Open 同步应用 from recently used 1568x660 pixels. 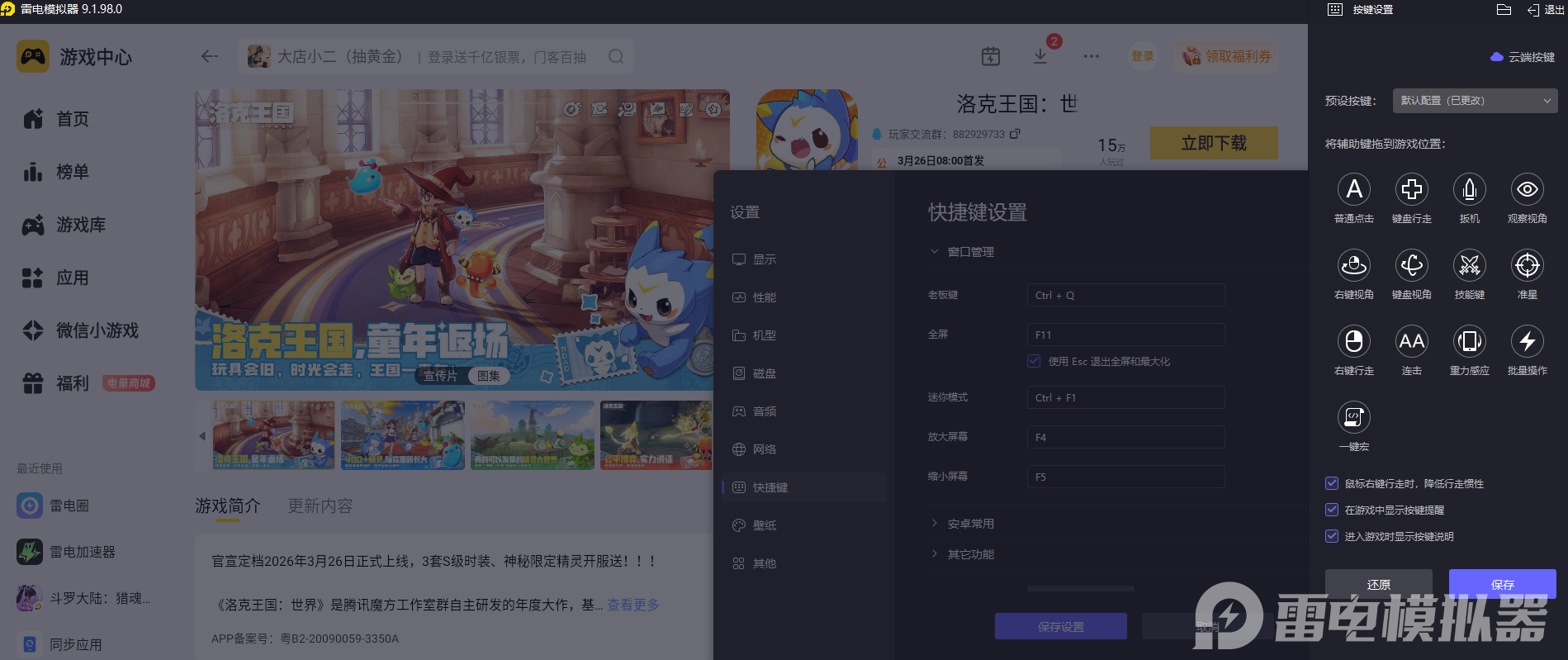coord(59,644)
